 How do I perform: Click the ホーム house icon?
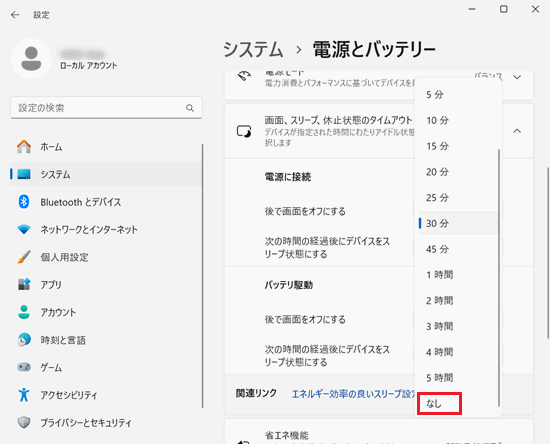click(24, 147)
